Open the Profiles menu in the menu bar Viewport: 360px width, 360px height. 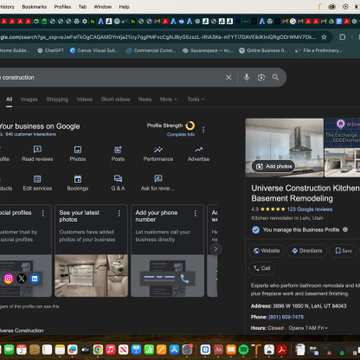(62, 7)
